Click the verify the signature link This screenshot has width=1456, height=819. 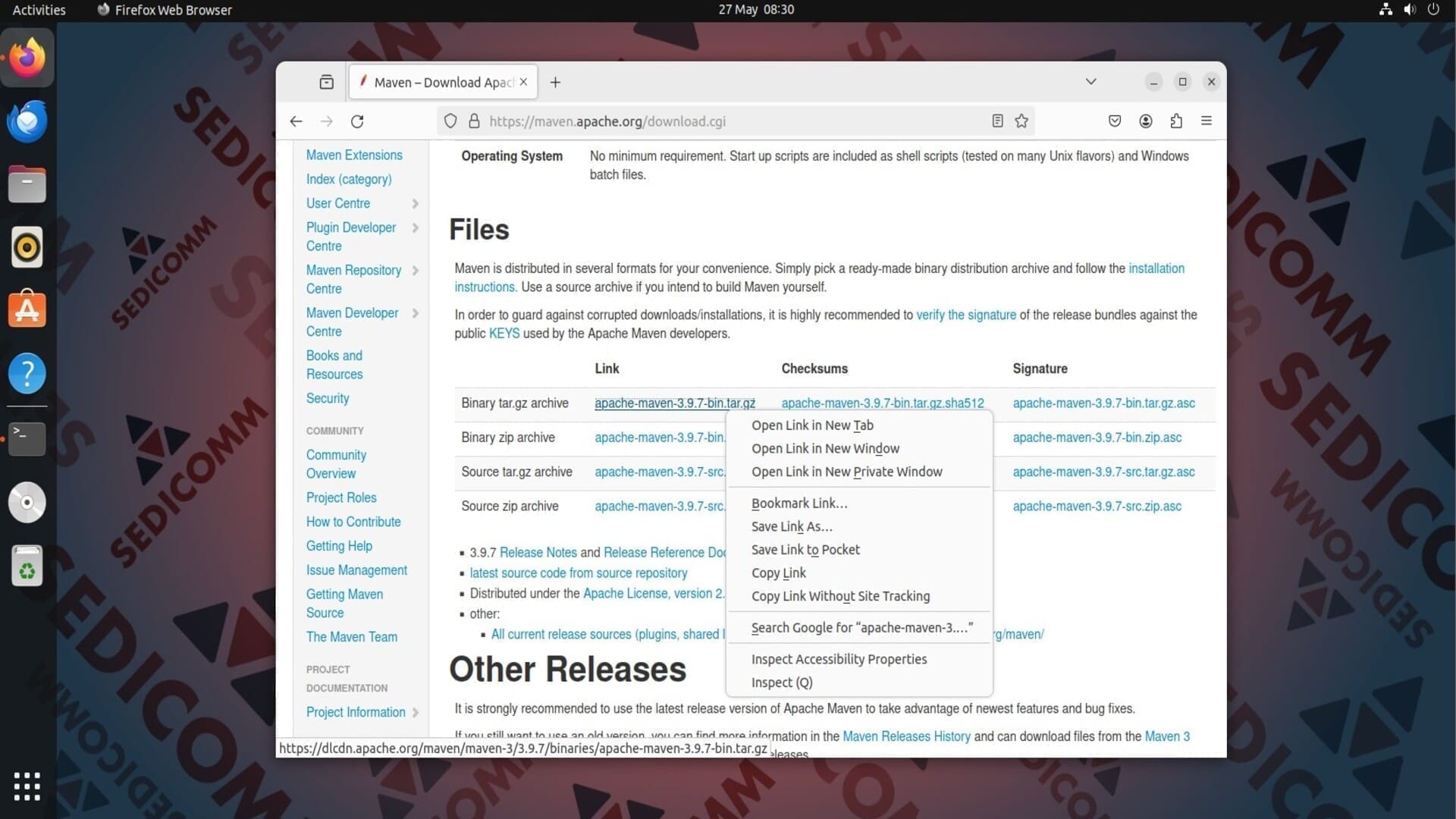coord(965,315)
